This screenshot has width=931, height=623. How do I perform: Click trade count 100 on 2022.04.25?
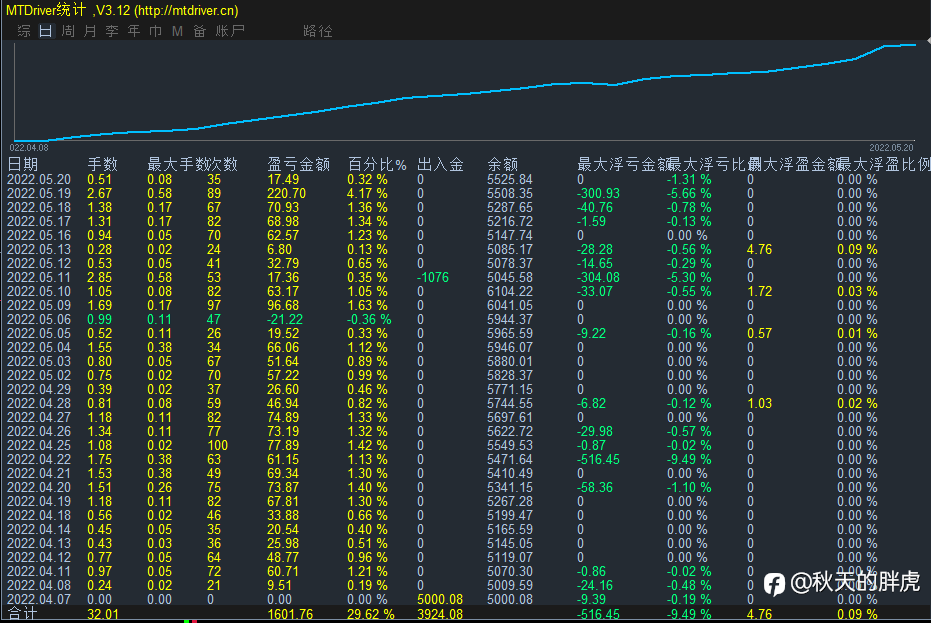pos(217,445)
